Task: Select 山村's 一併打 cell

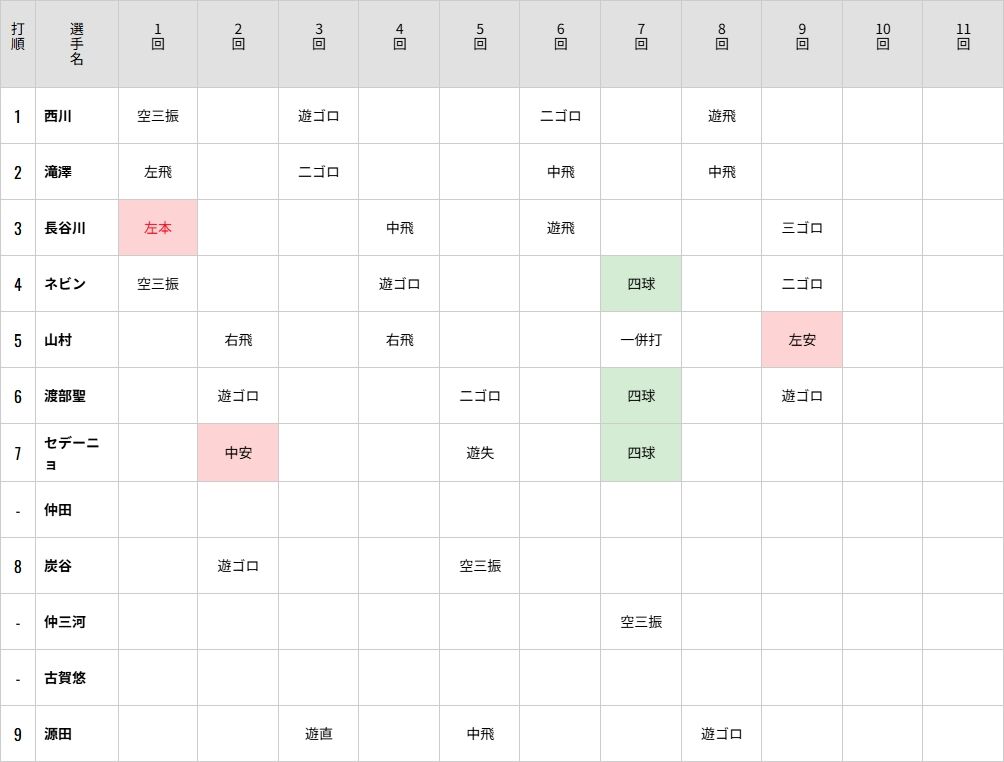Action: (641, 340)
